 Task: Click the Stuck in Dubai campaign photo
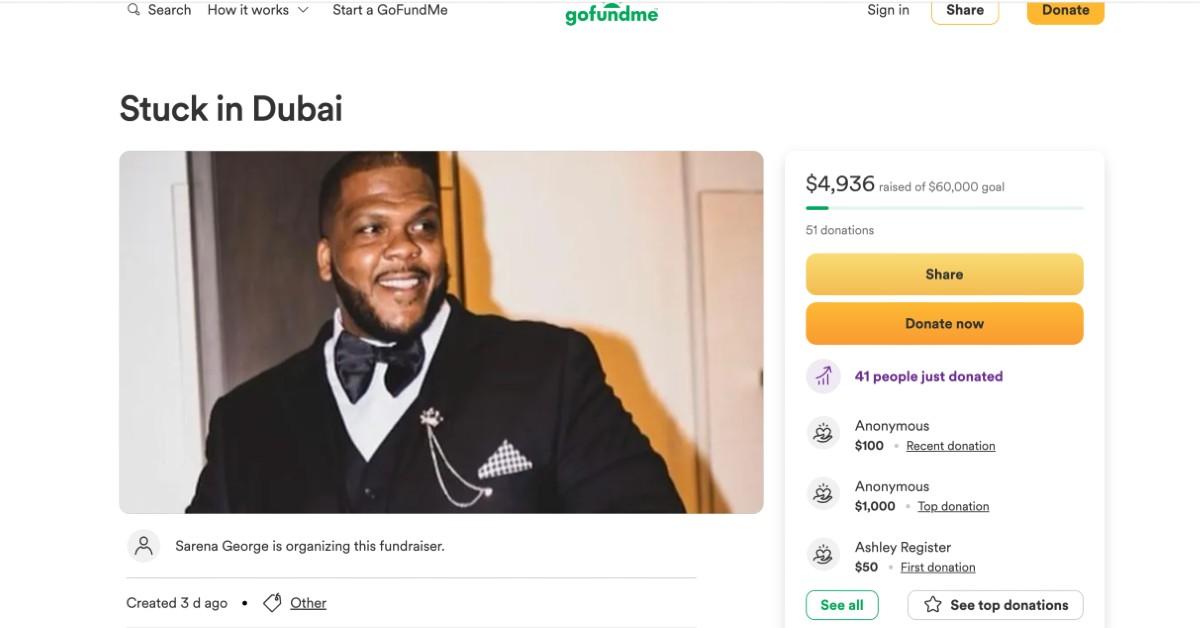(440, 332)
